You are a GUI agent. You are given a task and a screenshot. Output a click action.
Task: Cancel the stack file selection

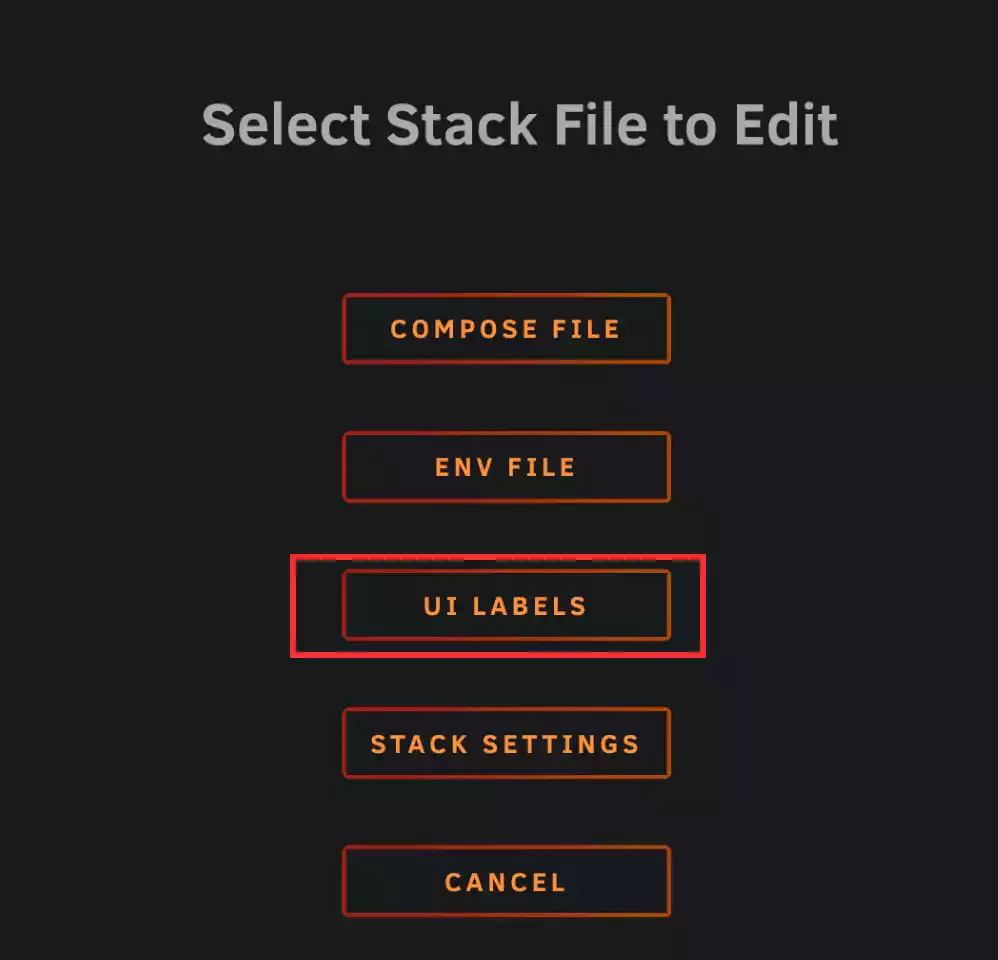click(506, 881)
